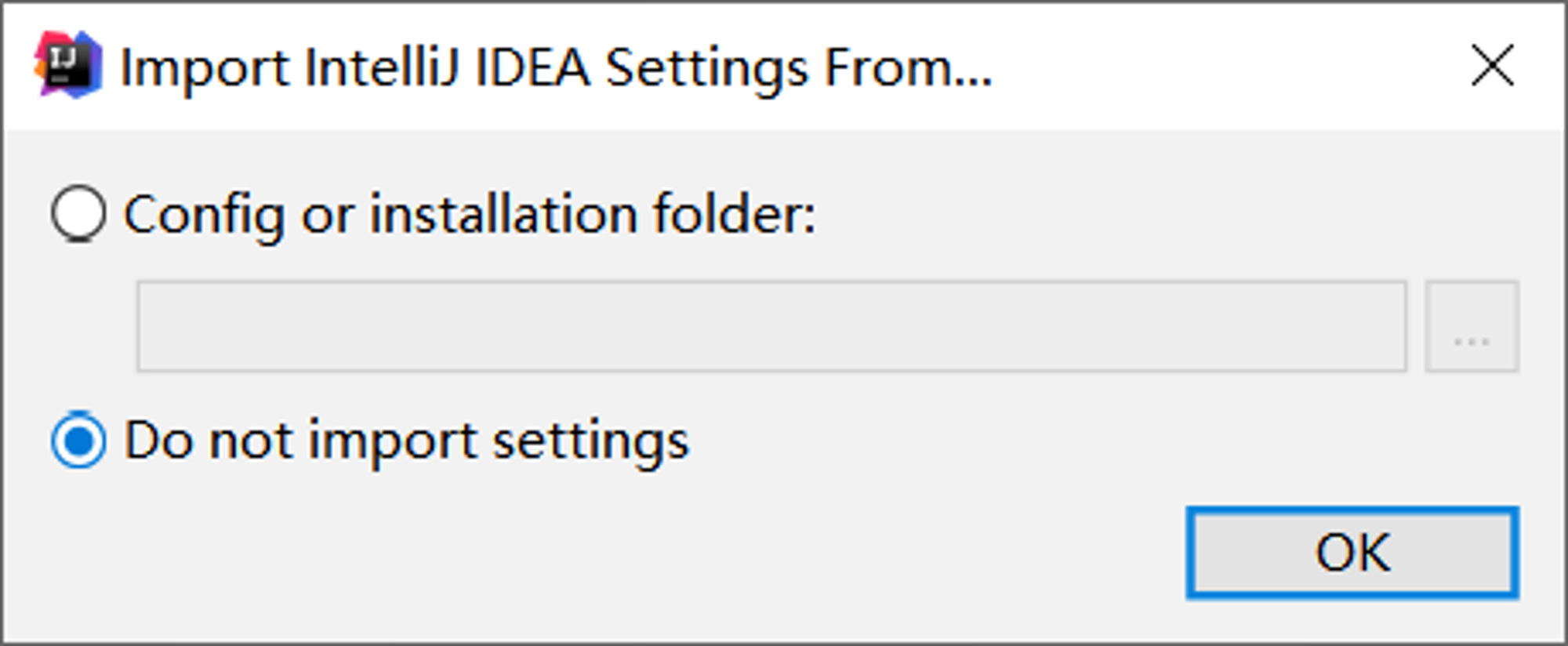
Task: Click the OK button
Action: pyautogui.click(x=1352, y=553)
